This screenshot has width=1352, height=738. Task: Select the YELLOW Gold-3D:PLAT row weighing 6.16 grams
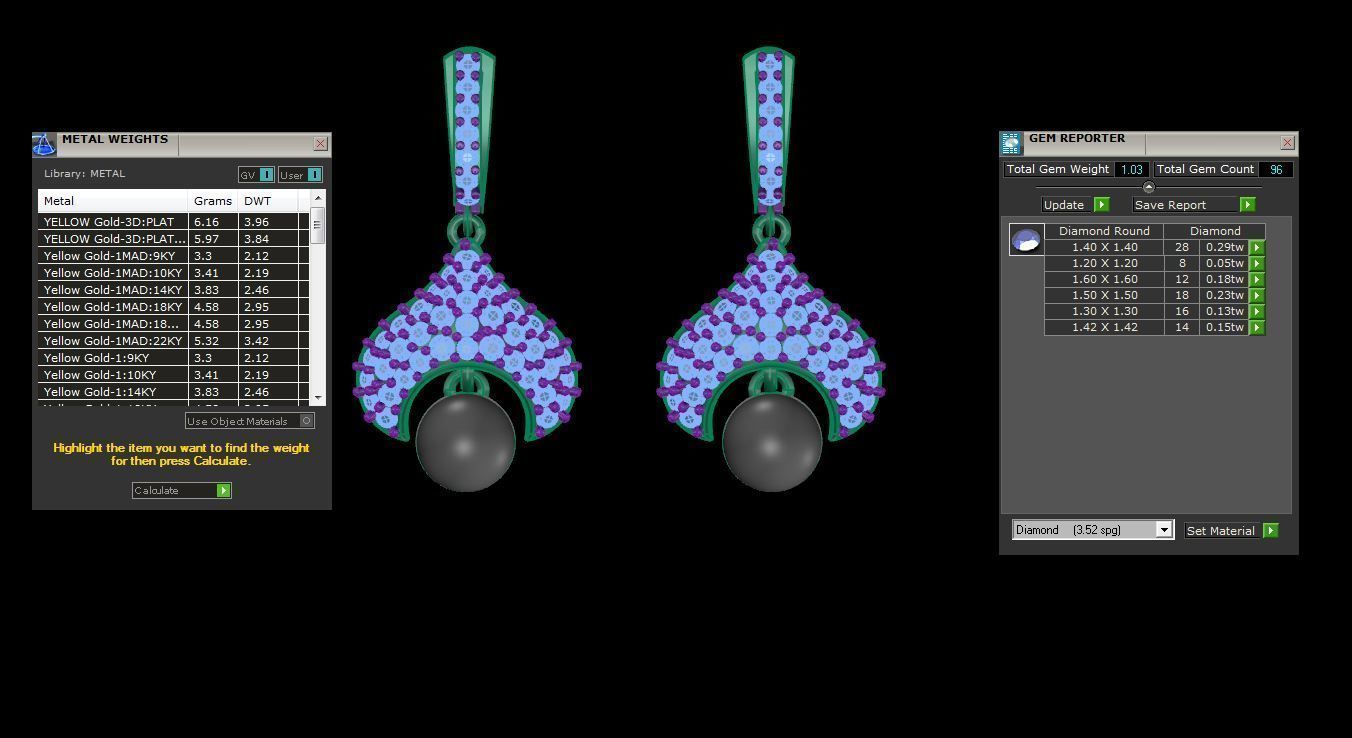(173, 222)
